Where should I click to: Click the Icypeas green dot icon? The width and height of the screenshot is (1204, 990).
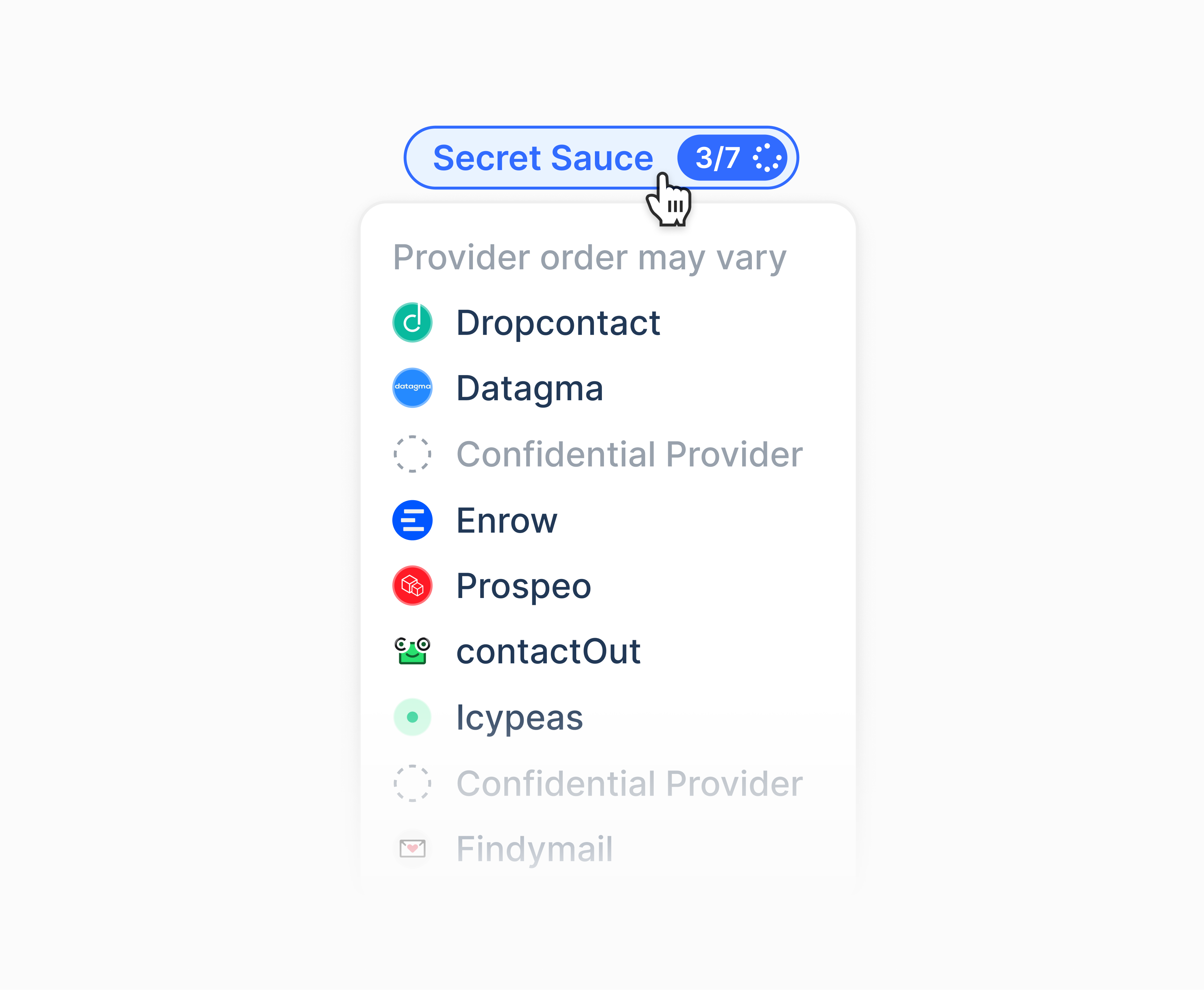pyautogui.click(x=412, y=717)
